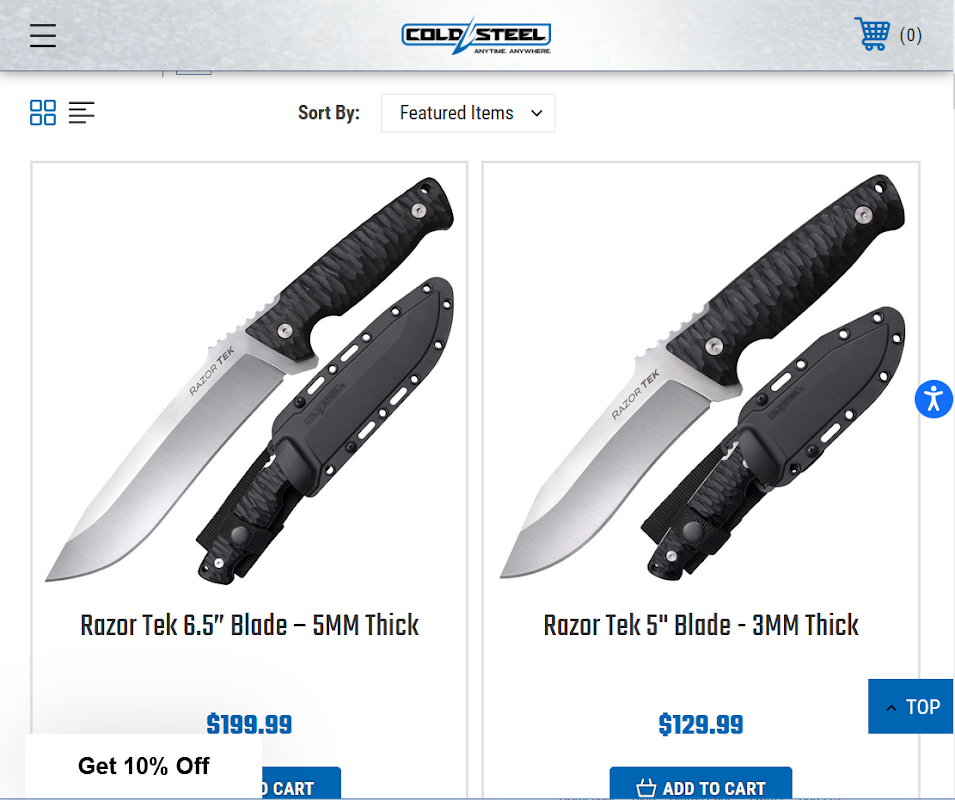The height and width of the screenshot is (800, 955).
Task: Click the Sort By dropdown chevron arrow
Action: pos(537,113)
